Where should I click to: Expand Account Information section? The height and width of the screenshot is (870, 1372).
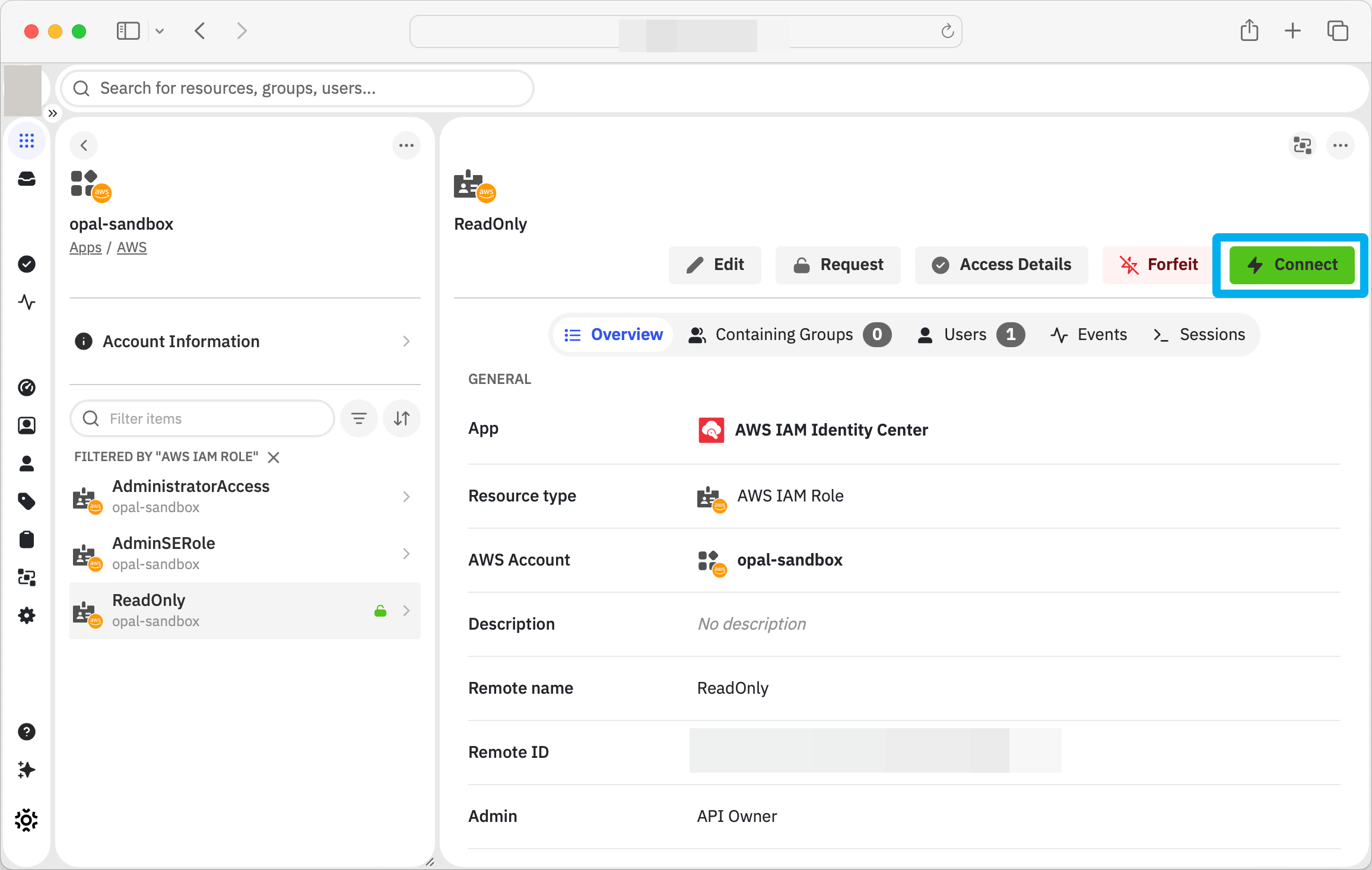(x=245, y=341)
